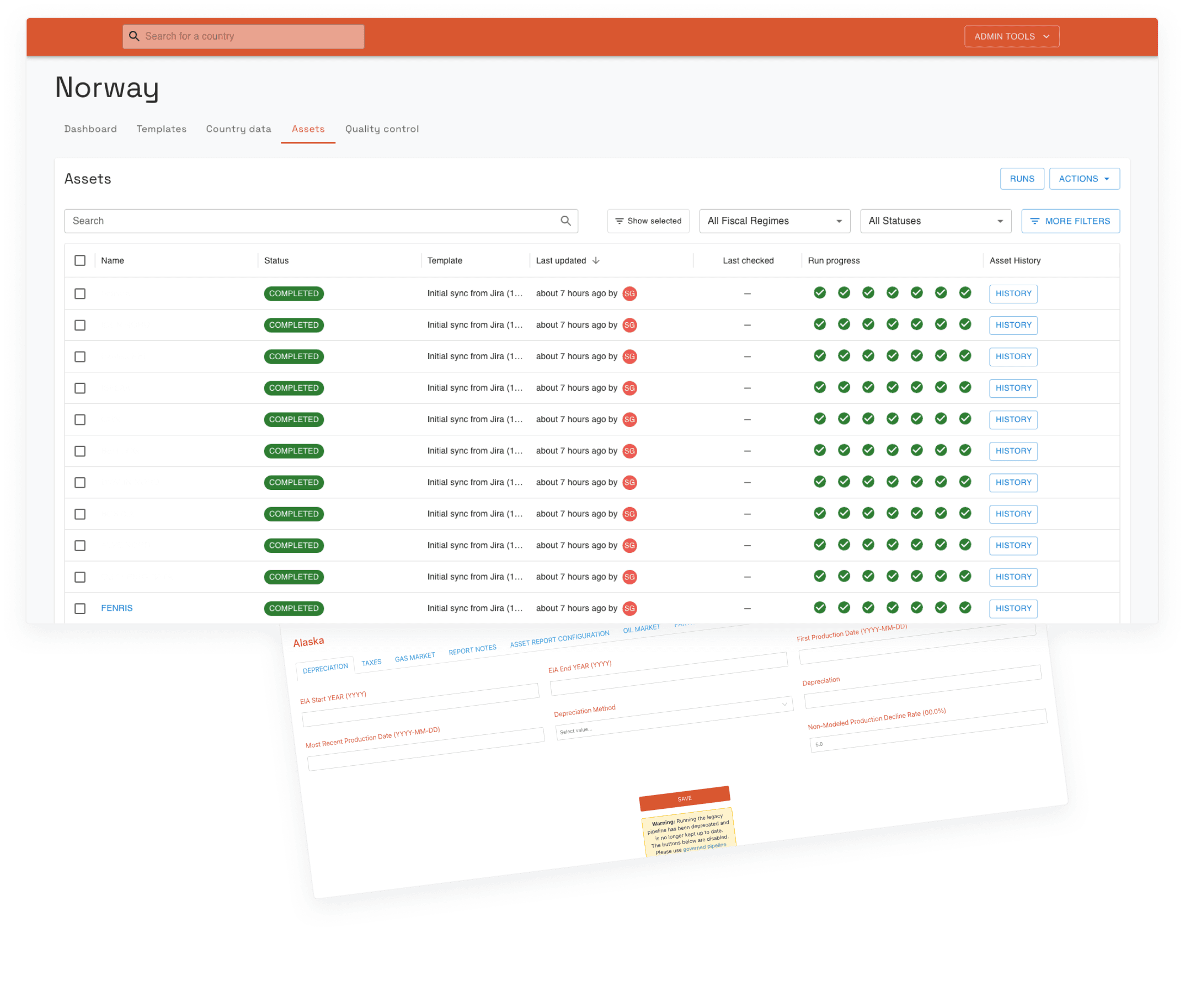Screen dimensions: 1185x1008
Task: Tick the select-all checkbox in table header
Action: tap(80, 260)
